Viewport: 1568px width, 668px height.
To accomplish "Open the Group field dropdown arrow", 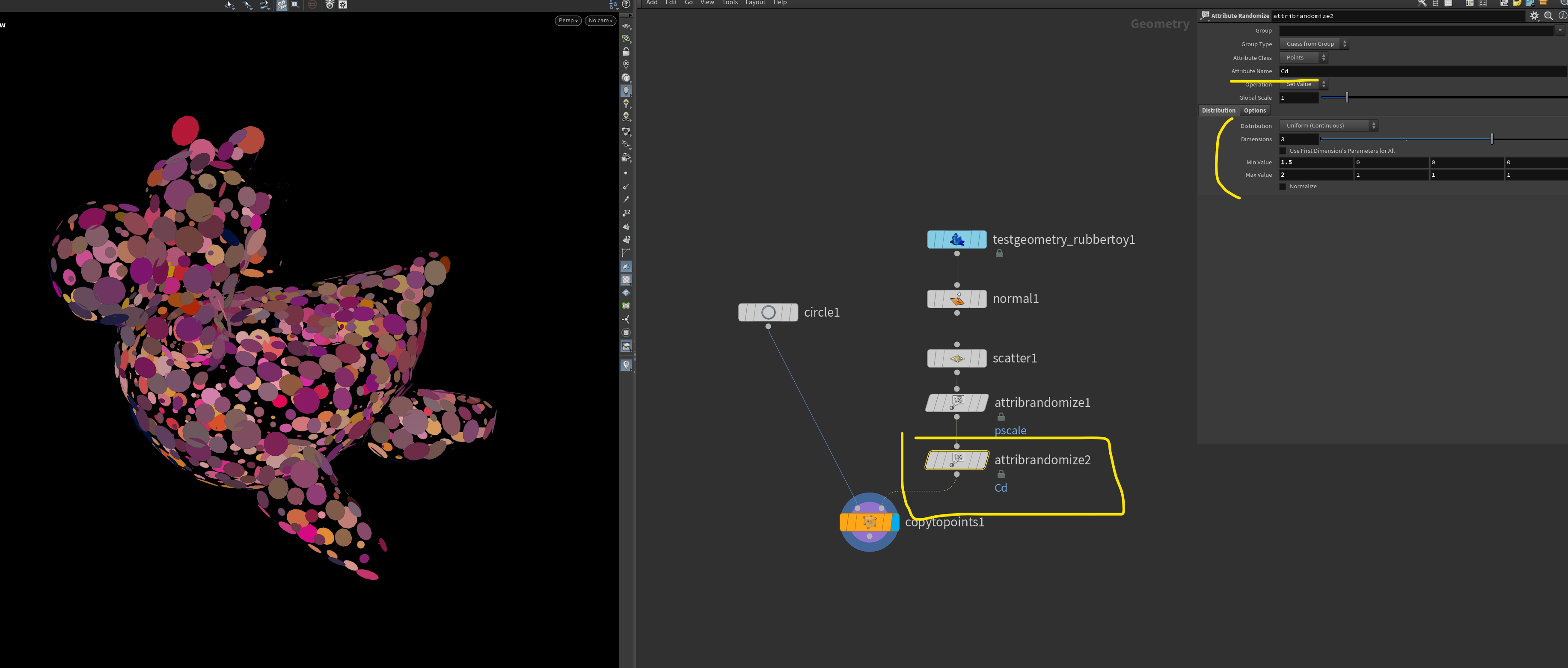I will [1559, 30].
